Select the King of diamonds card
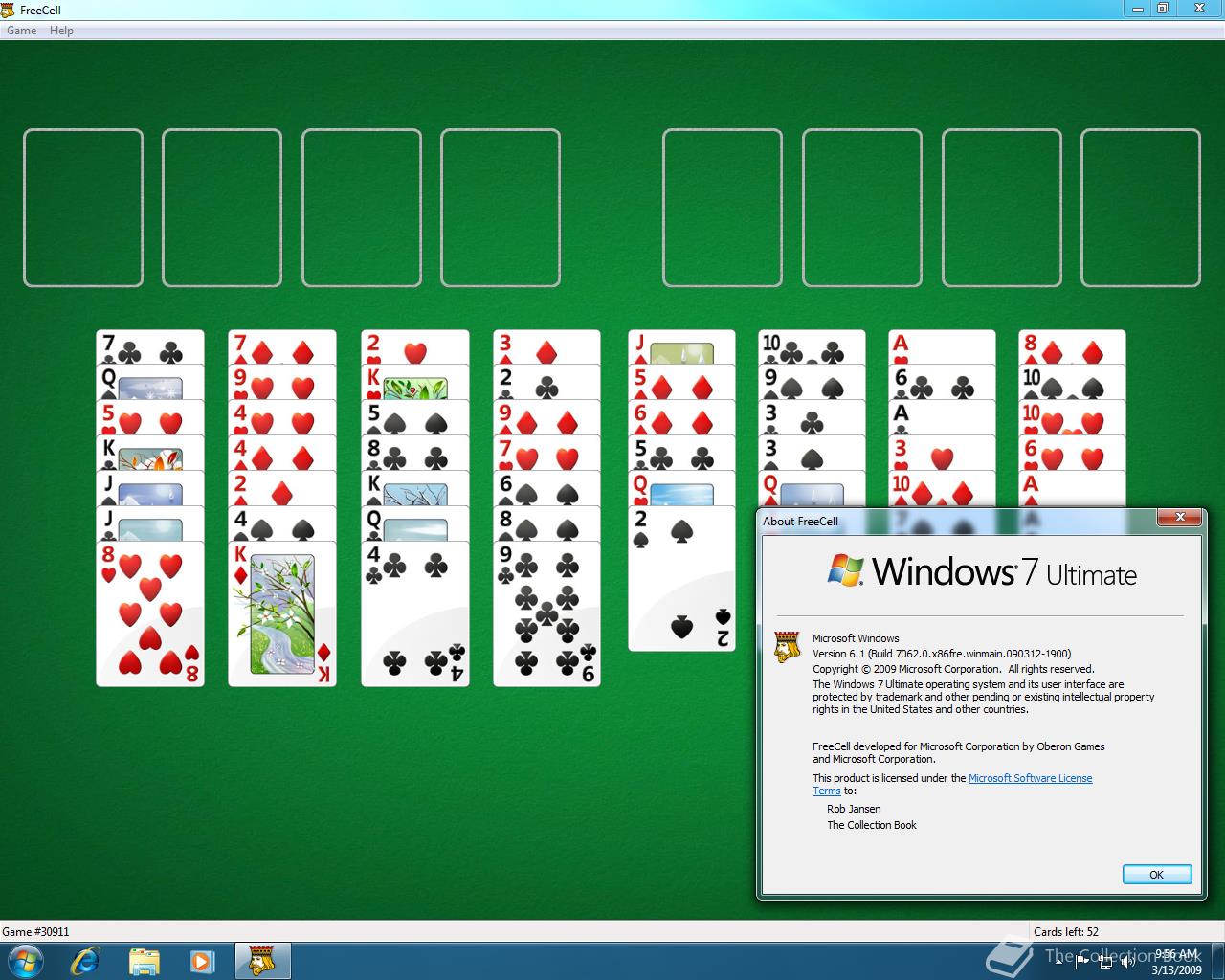 point(282,614)
